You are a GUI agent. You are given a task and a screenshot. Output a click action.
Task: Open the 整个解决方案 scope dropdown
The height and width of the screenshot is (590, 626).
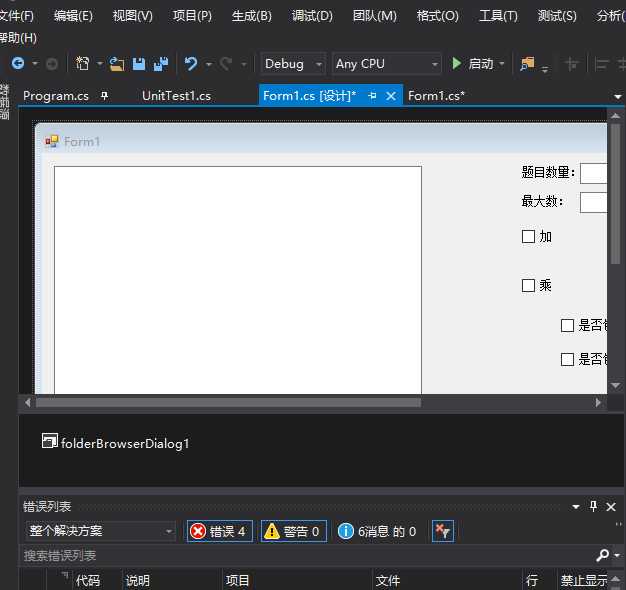tap(100, 531)
